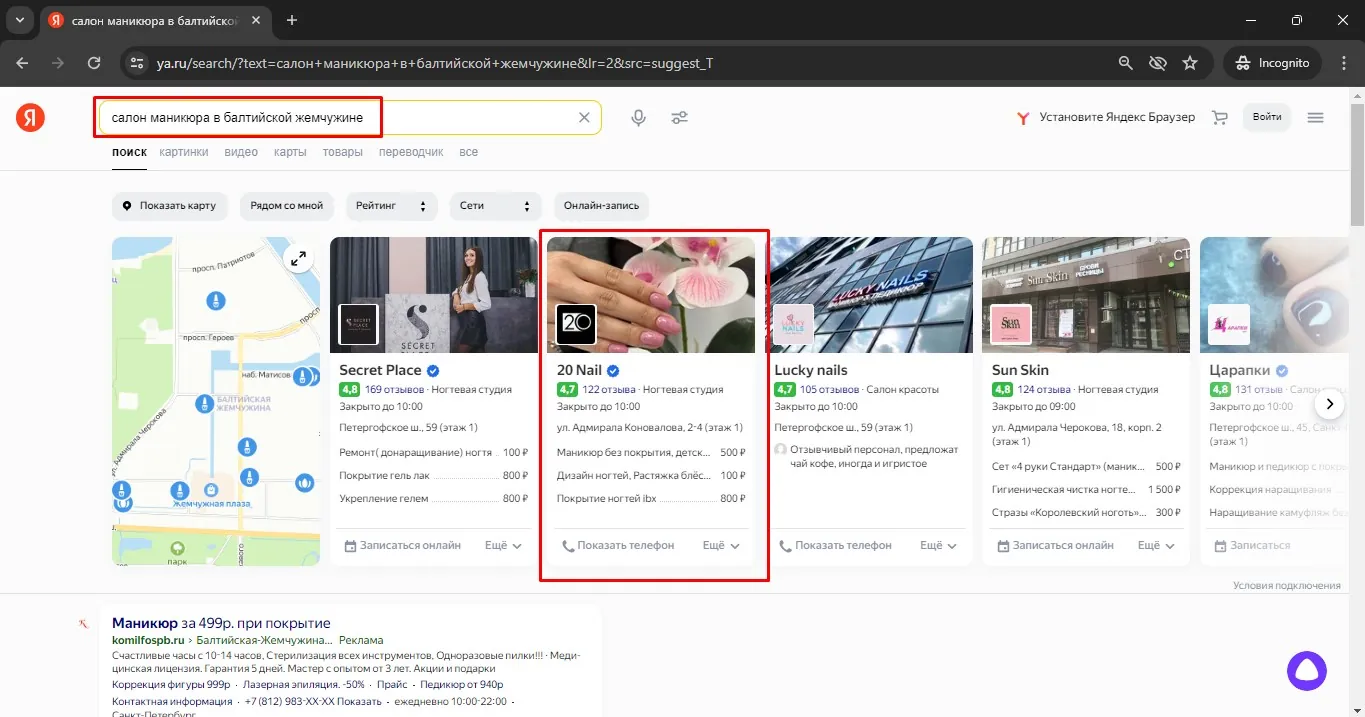Expand Ещё on the Secret Place card

click(x=503, y=546)
